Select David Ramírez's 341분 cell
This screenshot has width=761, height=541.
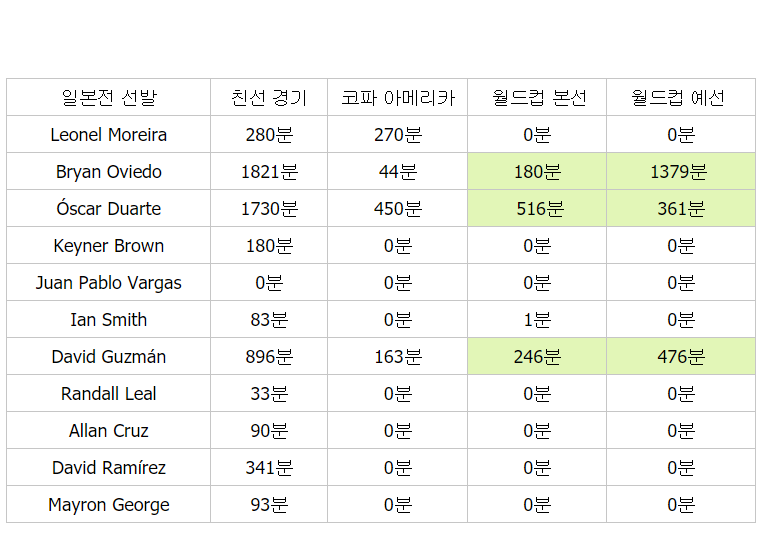pos(269,468)
